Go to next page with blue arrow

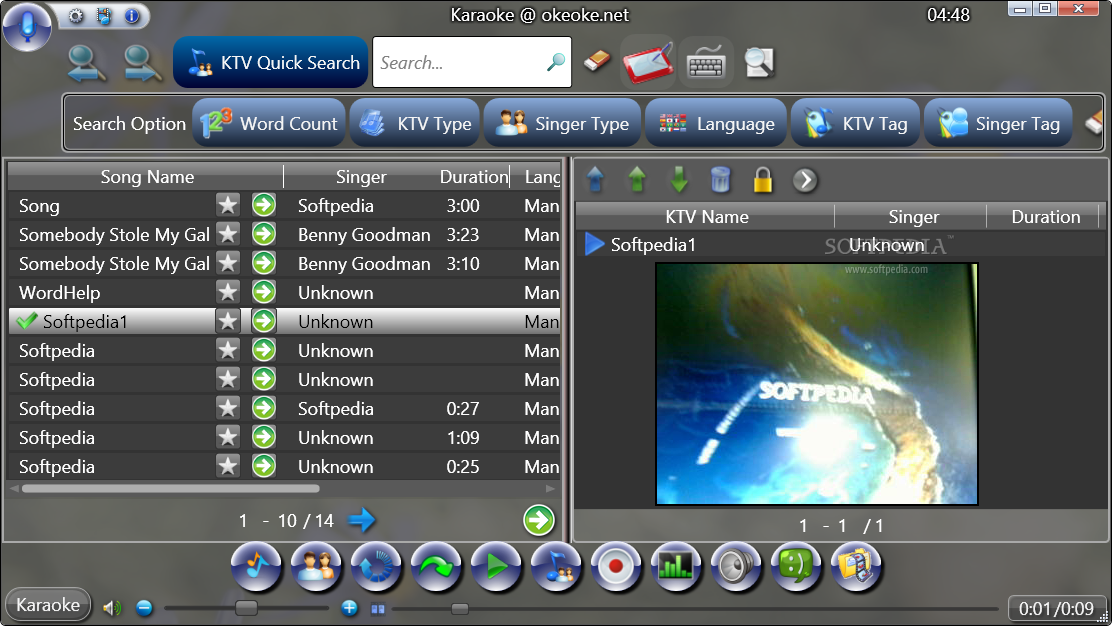361,520
